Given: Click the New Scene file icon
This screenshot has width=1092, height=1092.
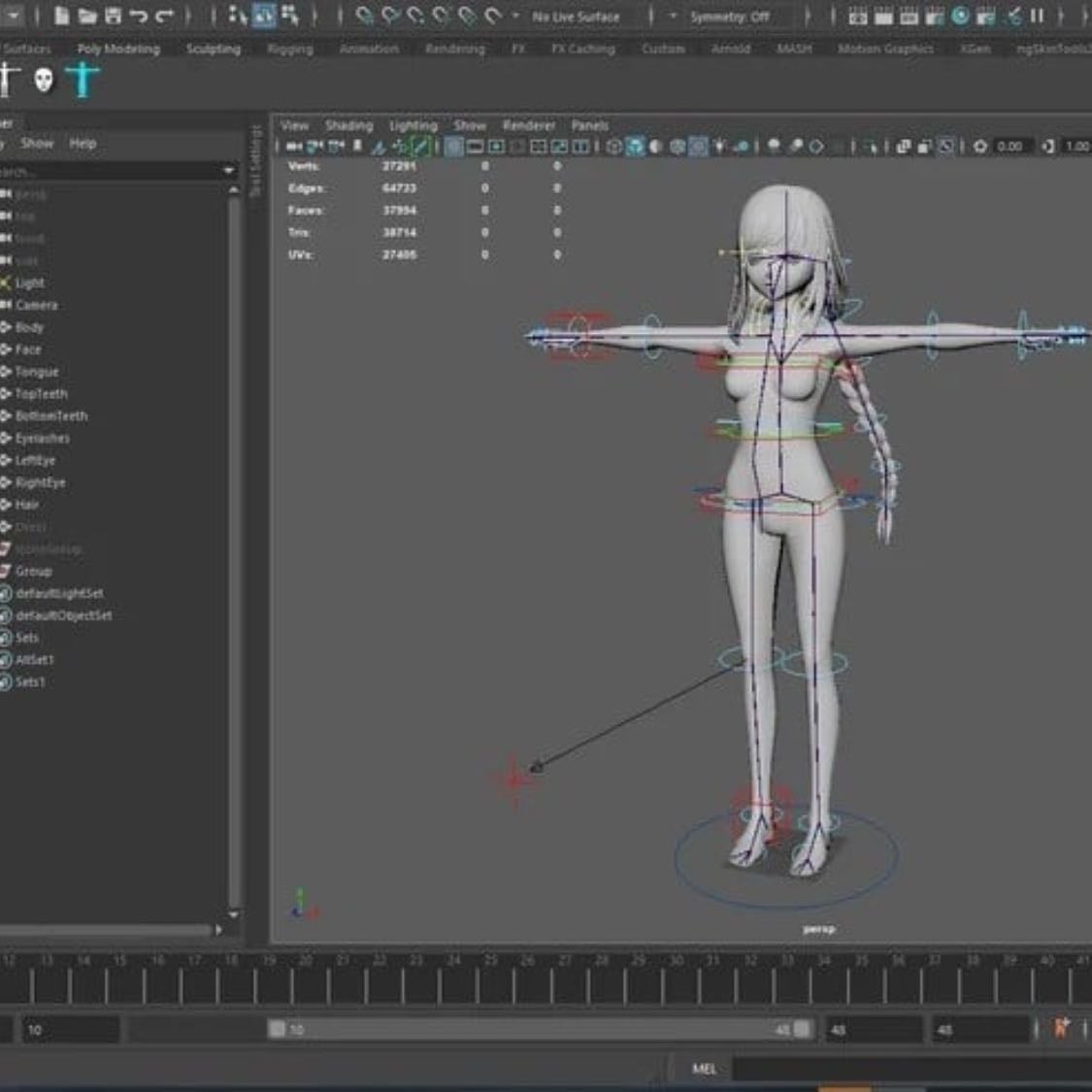Looking at the screenshot, I should [61, 16].
